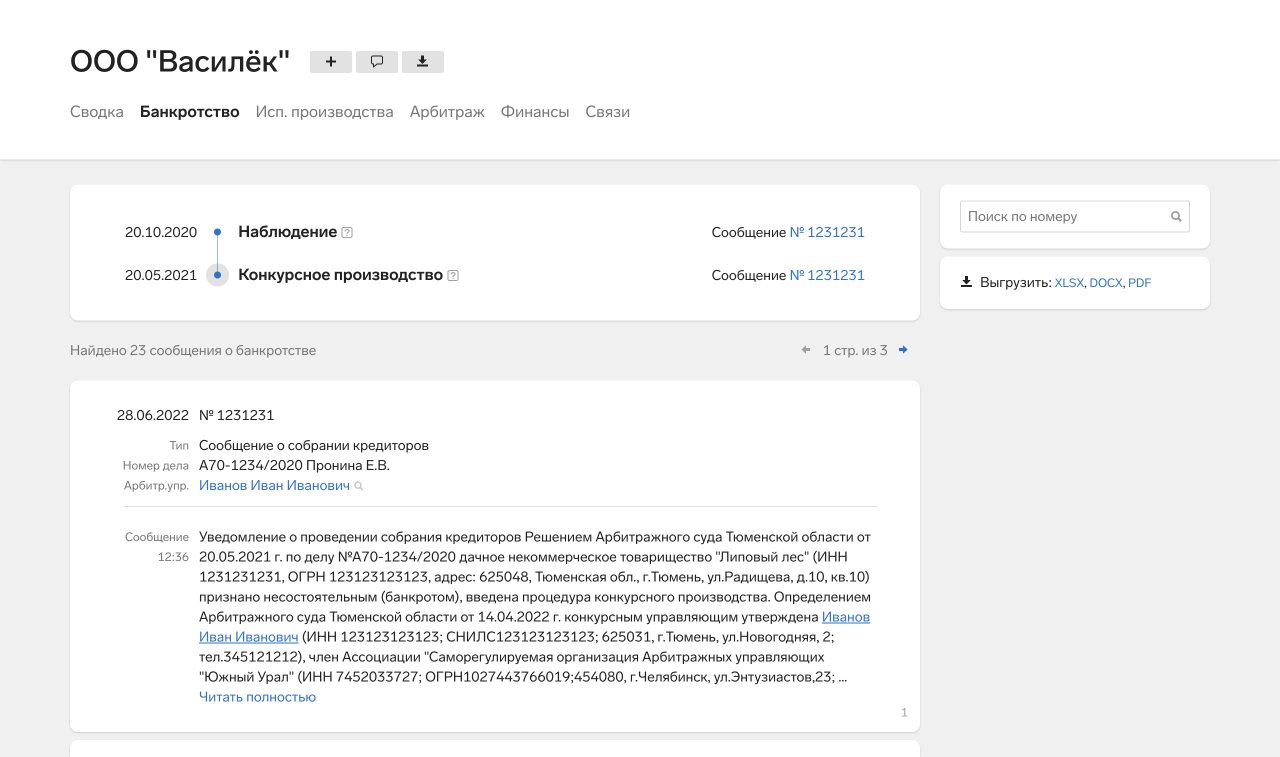Click message date 28.06.2022
The image size is (1280, 757).
[x=153, y=415]
